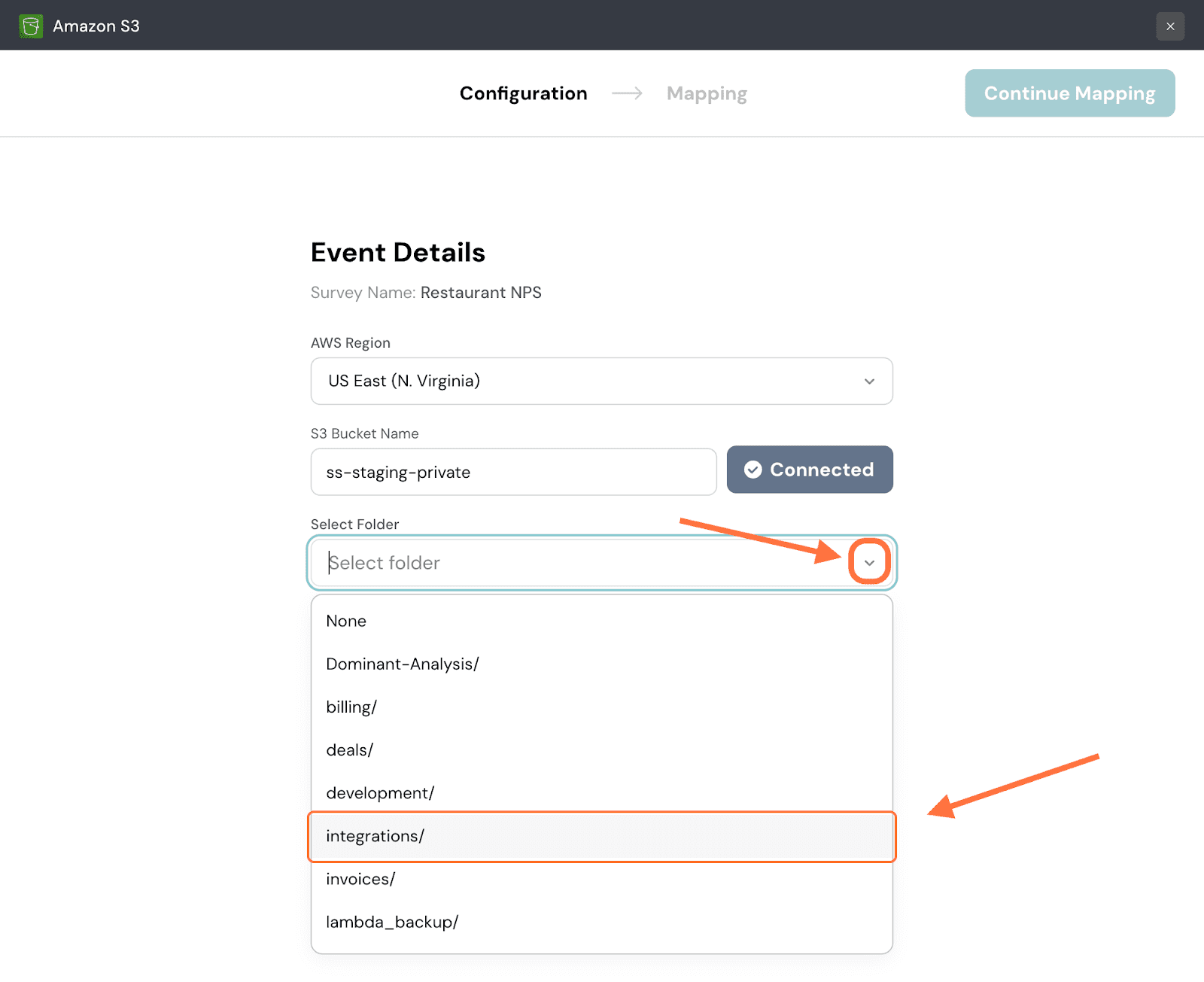Choose the Dominant-Analysis/ folder option

click(x=402, y=664)
